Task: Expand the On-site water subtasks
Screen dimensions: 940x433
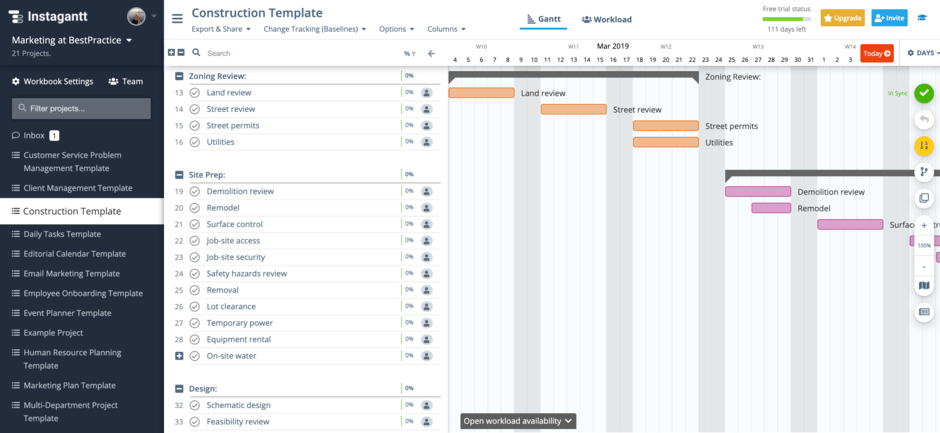Action: pos(179,356)
